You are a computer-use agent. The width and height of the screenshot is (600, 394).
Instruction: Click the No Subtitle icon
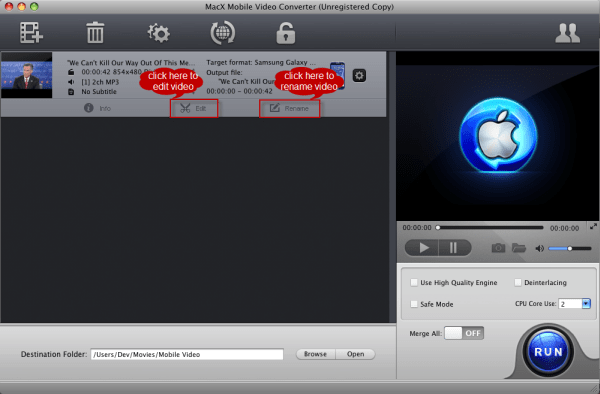point(71,92)
